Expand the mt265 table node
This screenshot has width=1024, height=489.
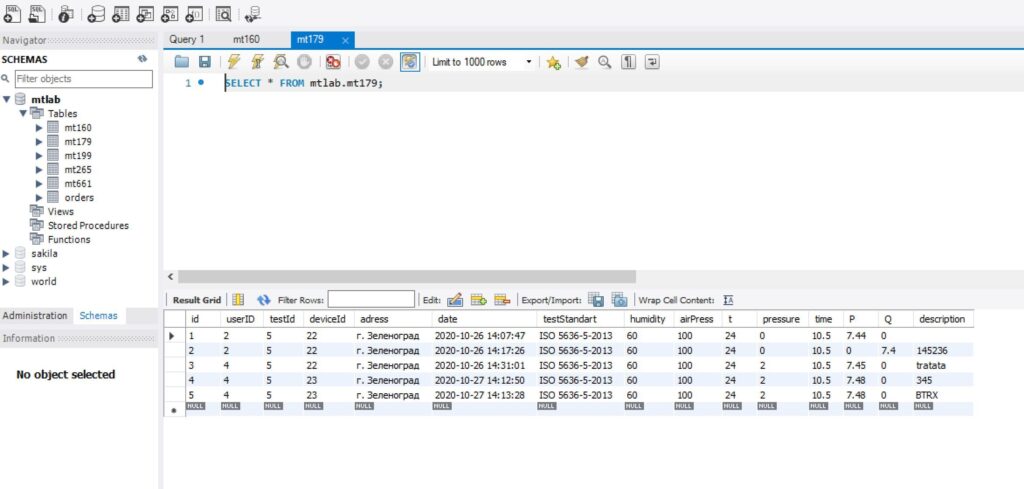[x=39, y=170]
